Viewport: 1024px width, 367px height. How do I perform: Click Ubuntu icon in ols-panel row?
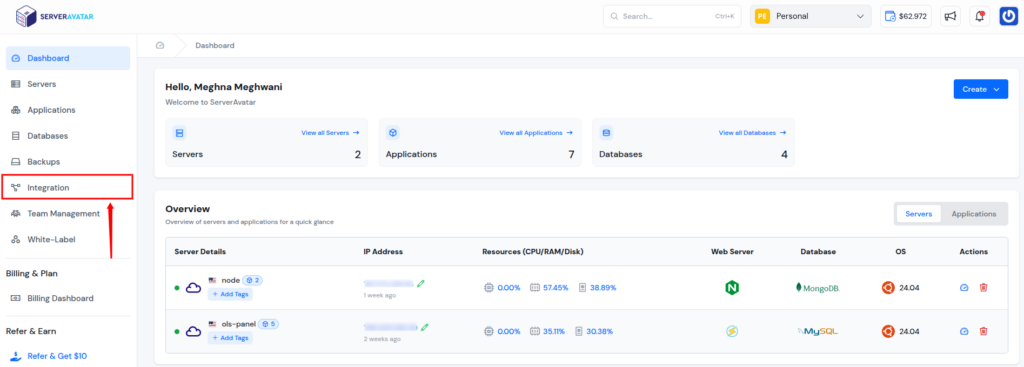click(x=888, y=331)
